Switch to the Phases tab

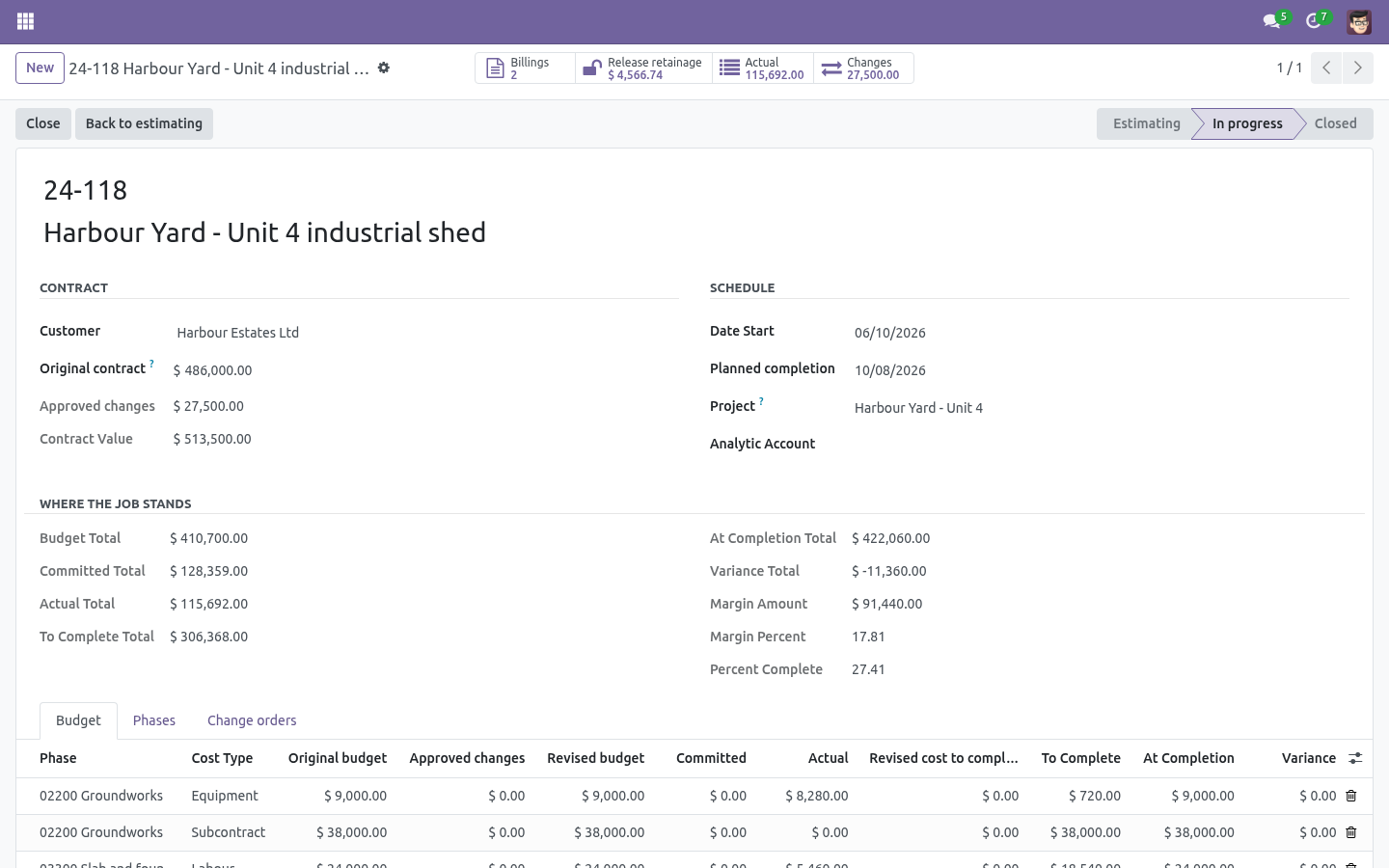(154, 720)
